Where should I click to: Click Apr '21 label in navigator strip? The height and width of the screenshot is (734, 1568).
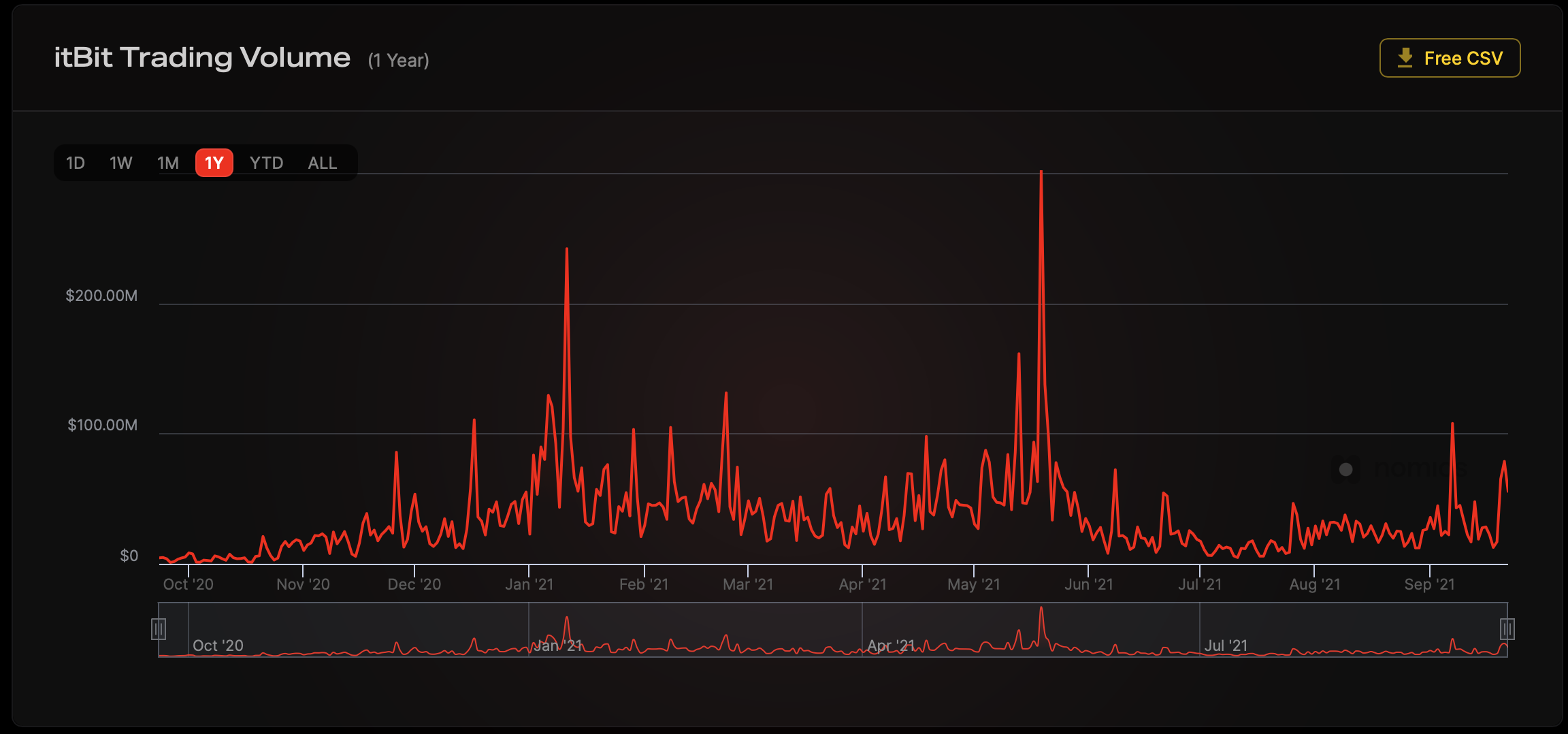point(891,645)
